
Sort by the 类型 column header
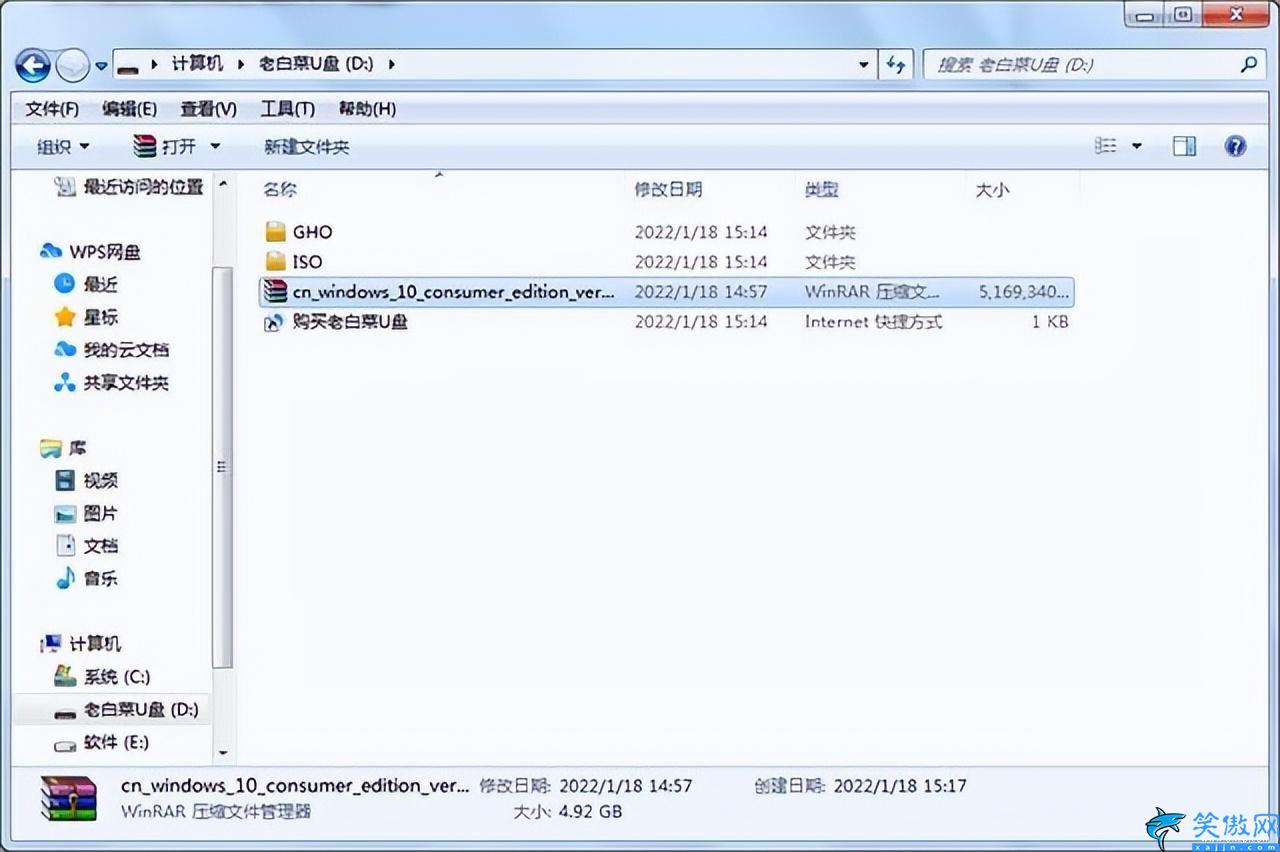click(822, 189)
